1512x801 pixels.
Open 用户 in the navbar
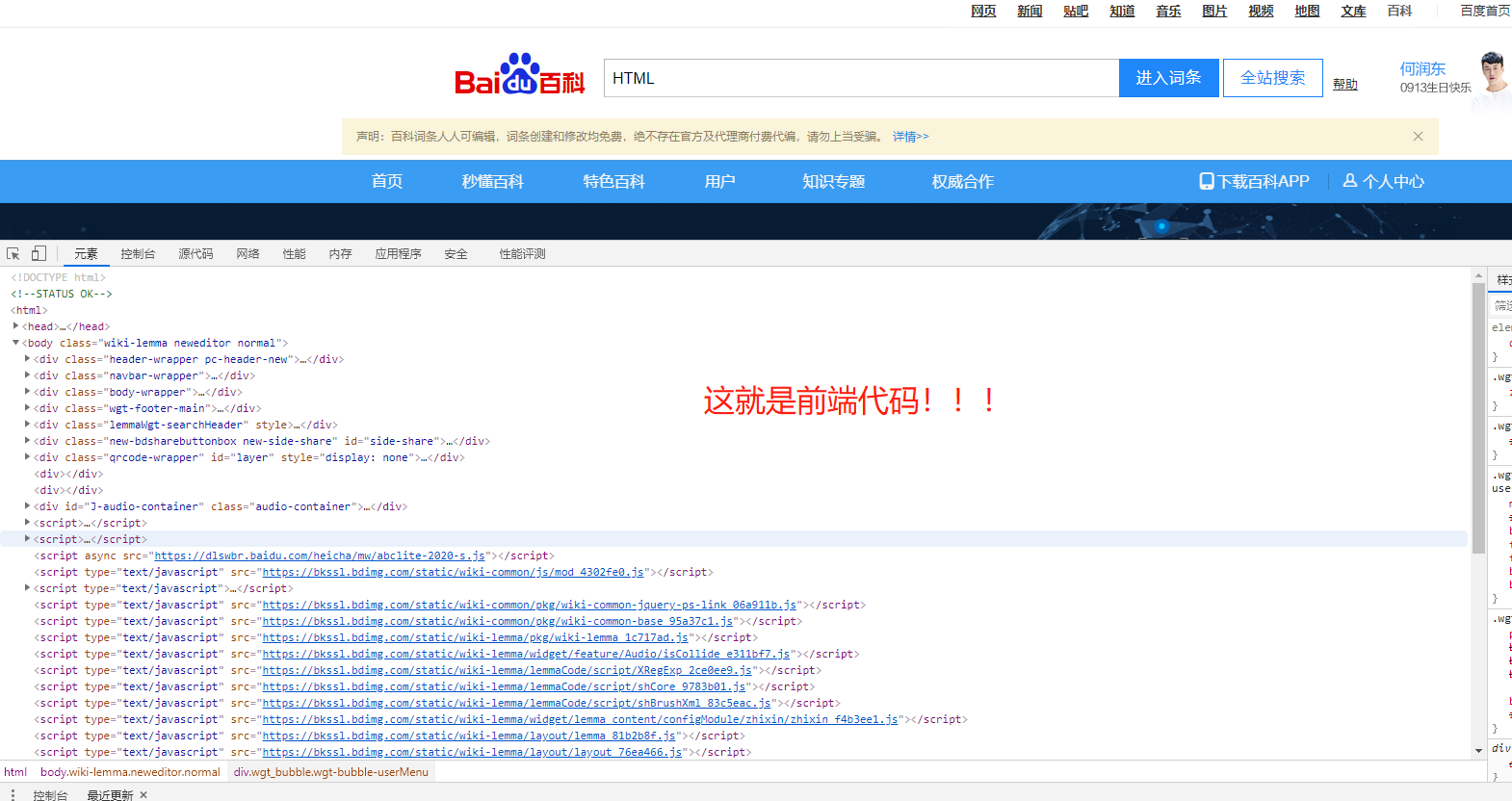719,181
